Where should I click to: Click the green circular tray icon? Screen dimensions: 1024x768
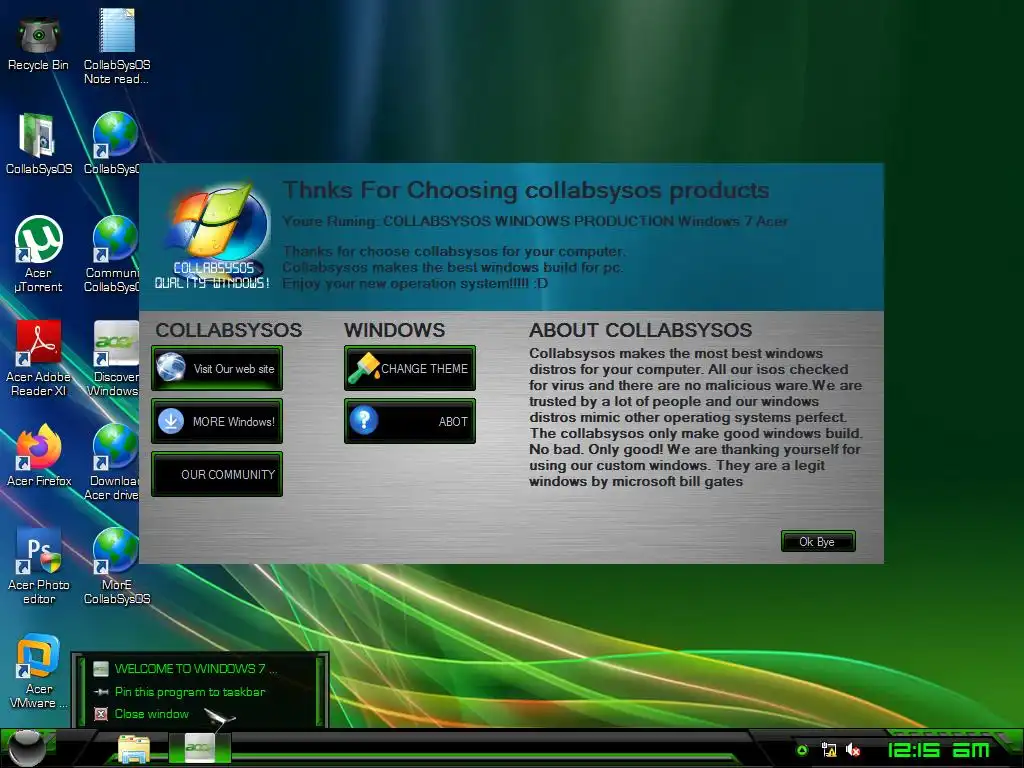pos(802,750)
